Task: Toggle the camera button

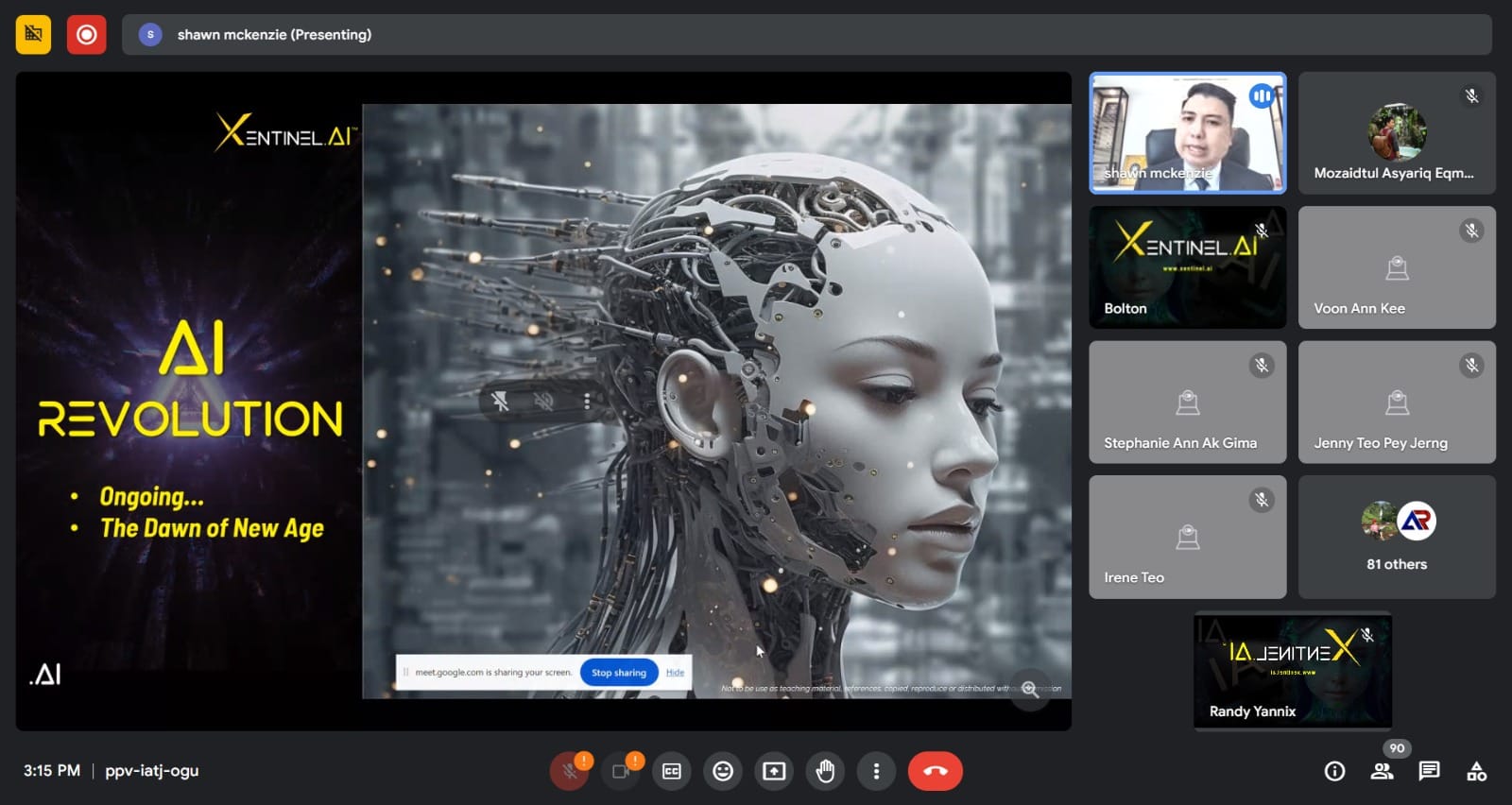Action: 621,772
